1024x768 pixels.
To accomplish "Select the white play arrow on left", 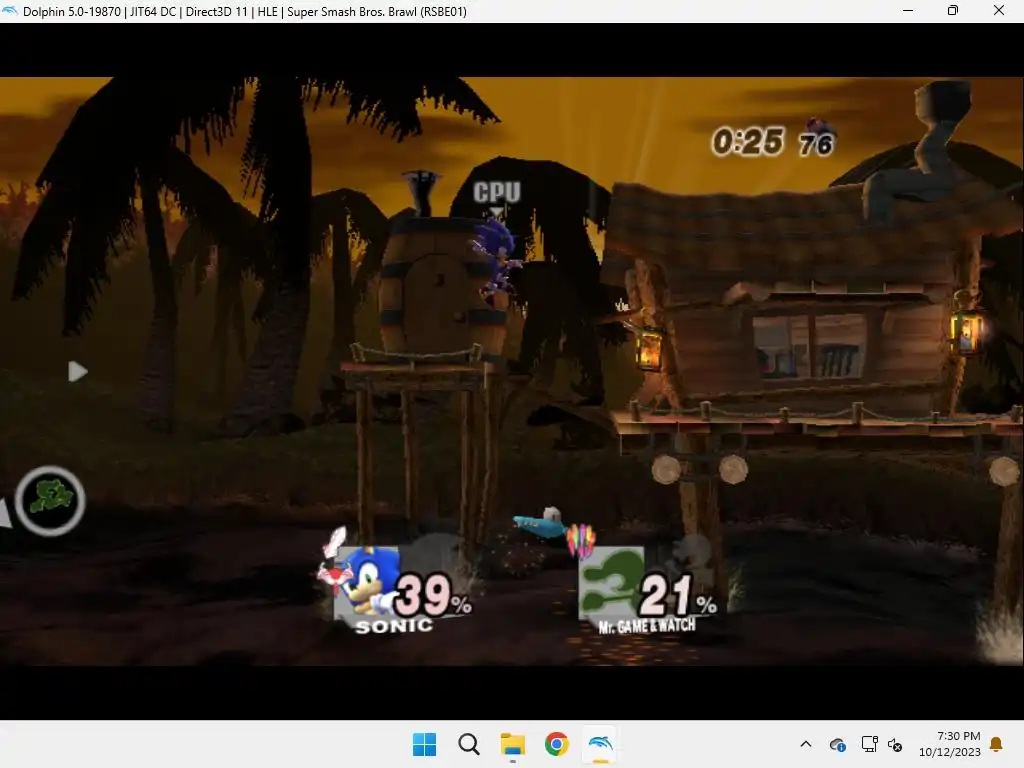I will (78, 372).
